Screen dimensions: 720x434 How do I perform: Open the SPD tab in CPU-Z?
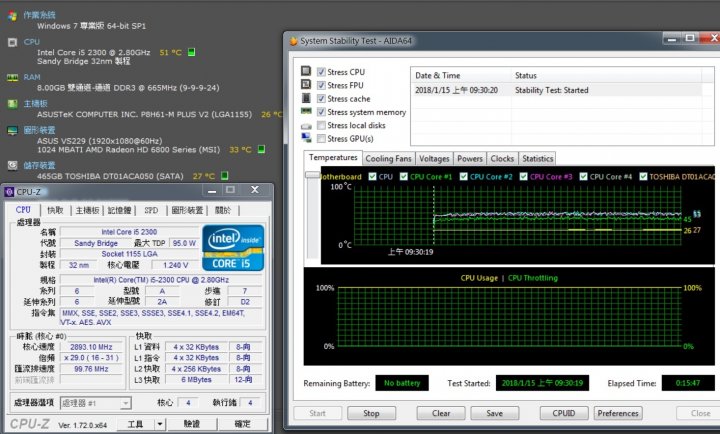[151, 210]
